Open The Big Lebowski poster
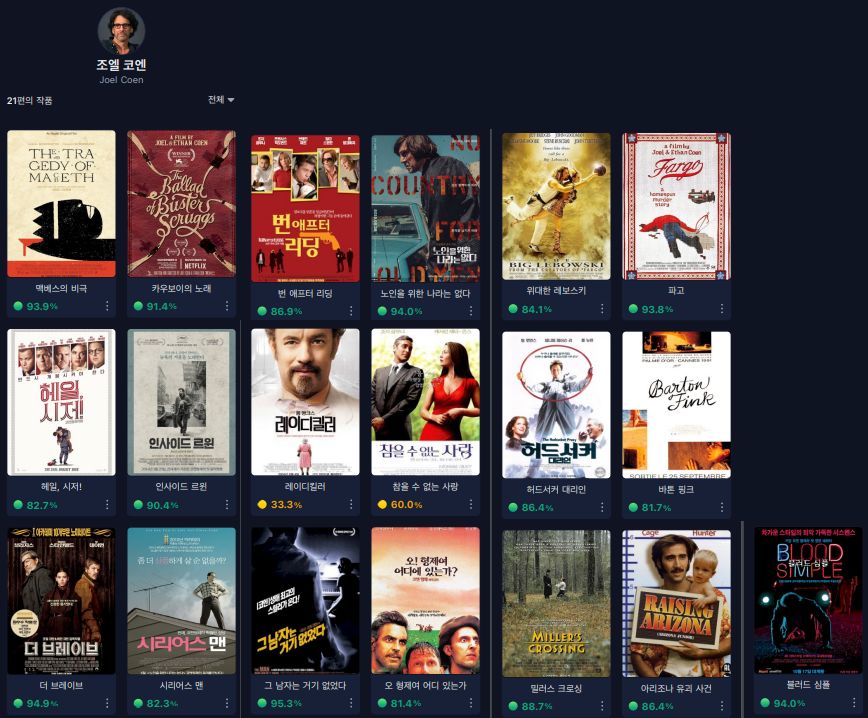The image size is (868, 718). point(556,206)
